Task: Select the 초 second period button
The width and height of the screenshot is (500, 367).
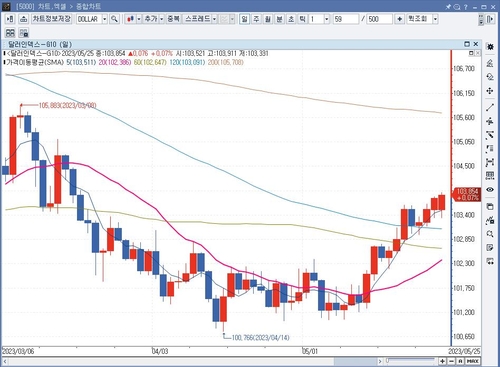Action: (291, 19)
